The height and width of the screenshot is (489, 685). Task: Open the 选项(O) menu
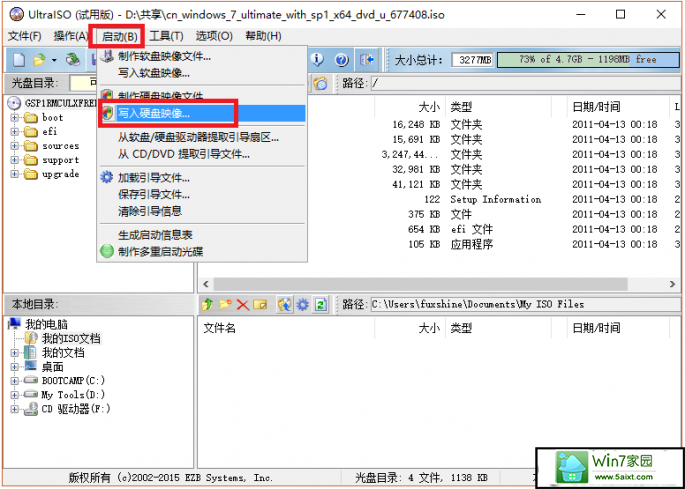click(214, 36)
